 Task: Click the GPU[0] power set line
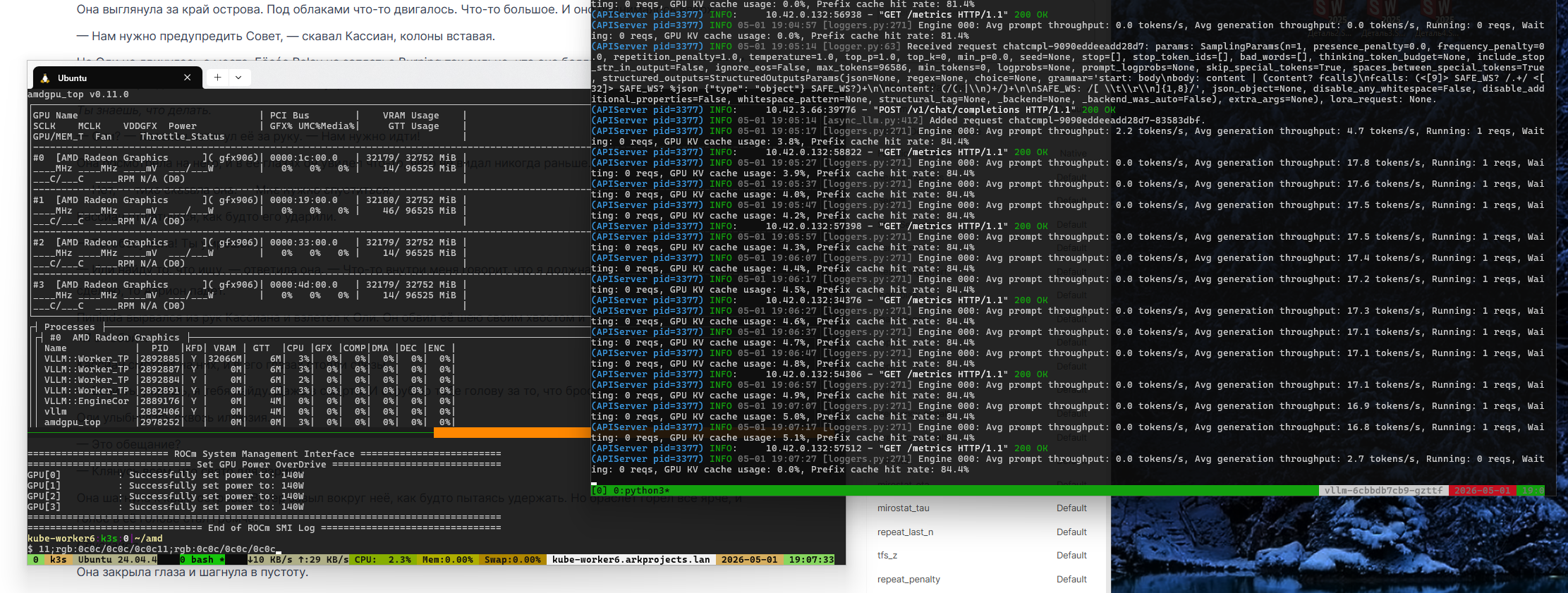pyautogui.click(x=166, y=475)
